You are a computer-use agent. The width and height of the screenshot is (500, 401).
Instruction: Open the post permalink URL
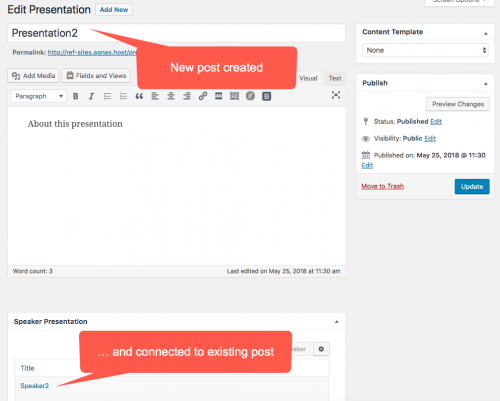click(92, 53)
